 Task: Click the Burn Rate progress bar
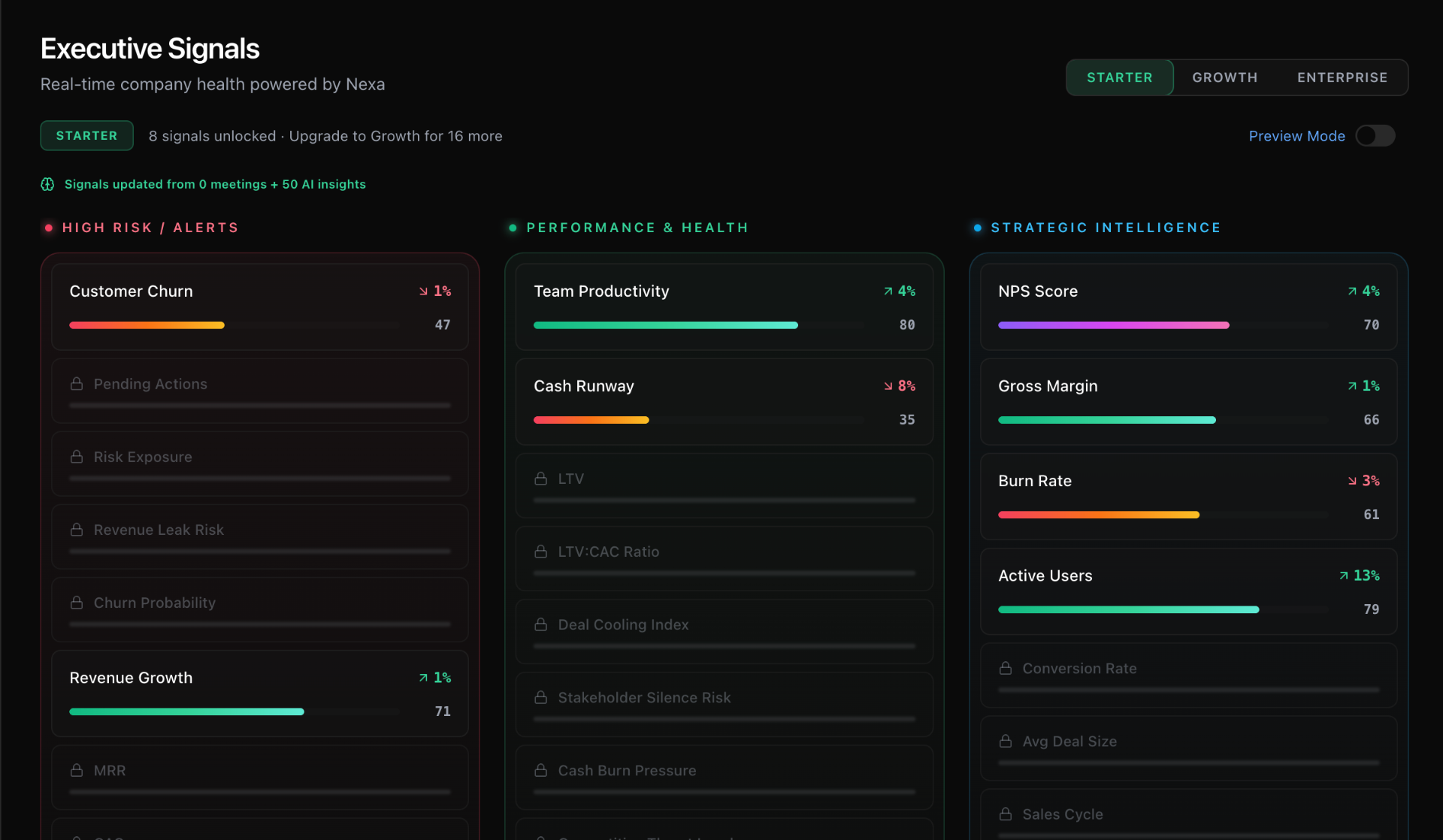click(1163, 515)
